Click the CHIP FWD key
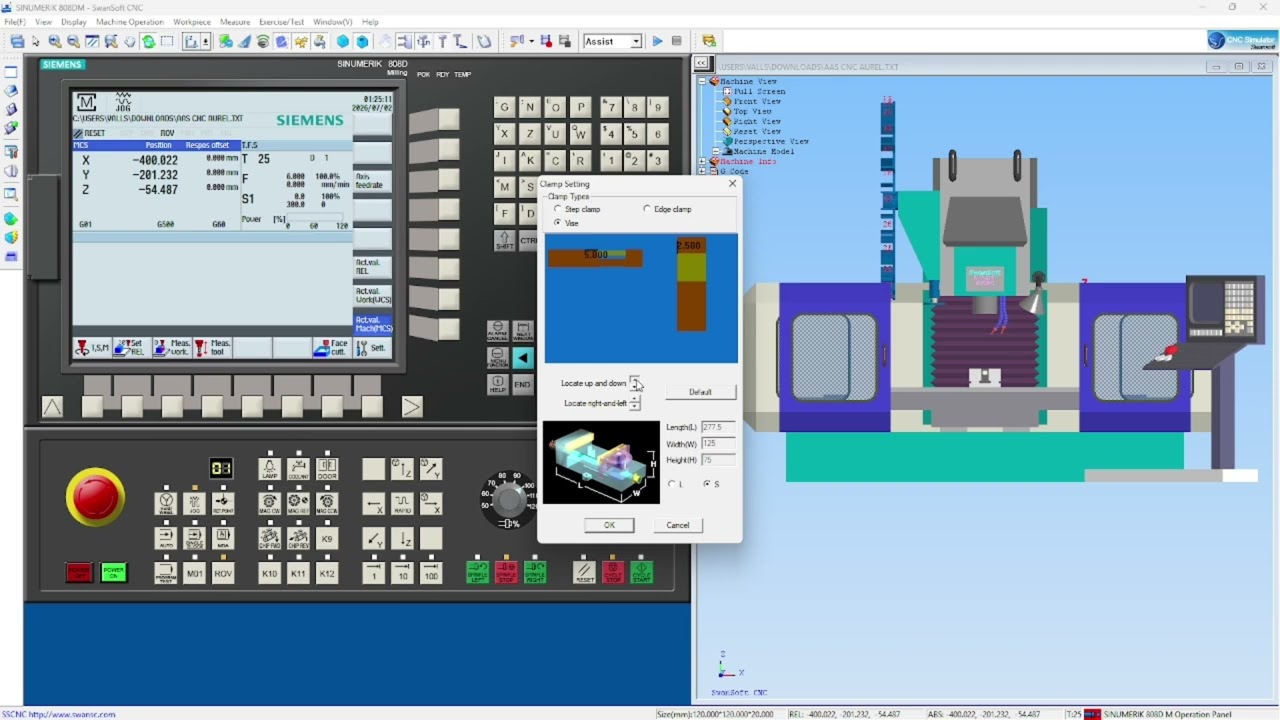The height and width of the screenshot is (720, 1280). click(269, 538)
